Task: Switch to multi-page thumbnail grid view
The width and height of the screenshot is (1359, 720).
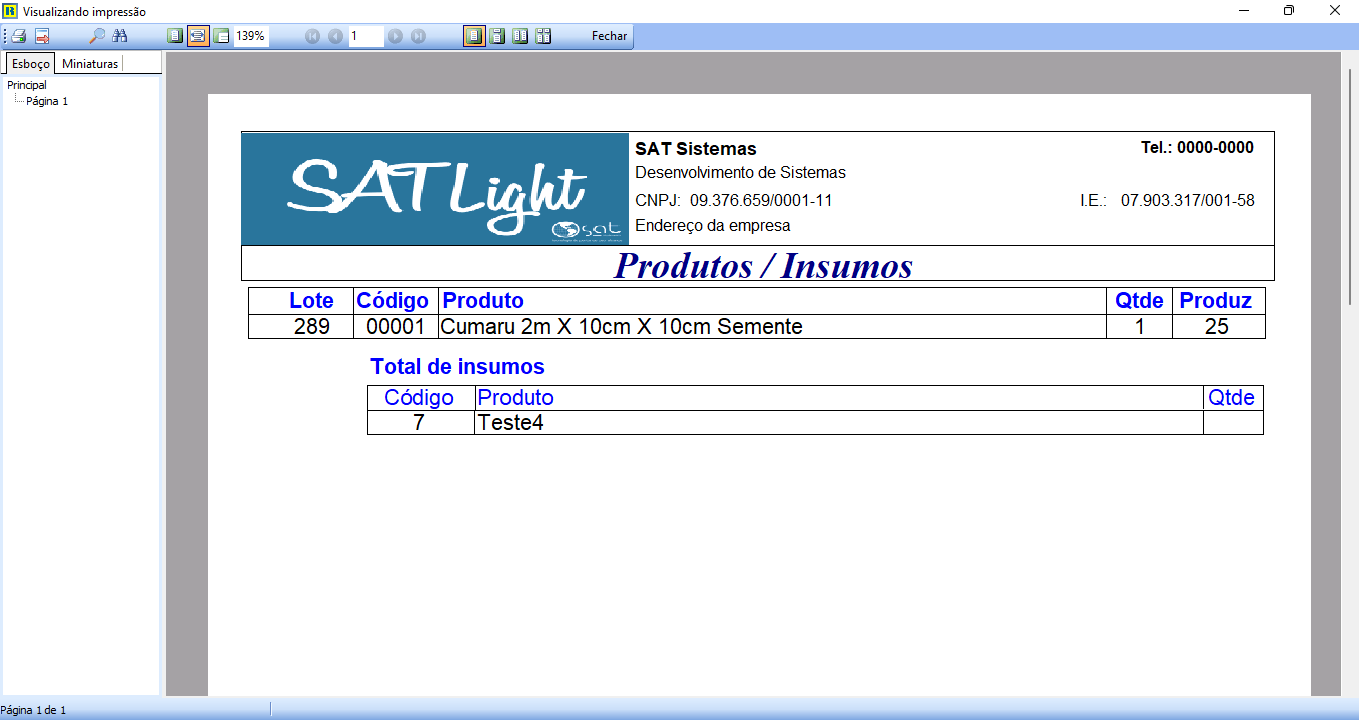Action: click(543, 36)
